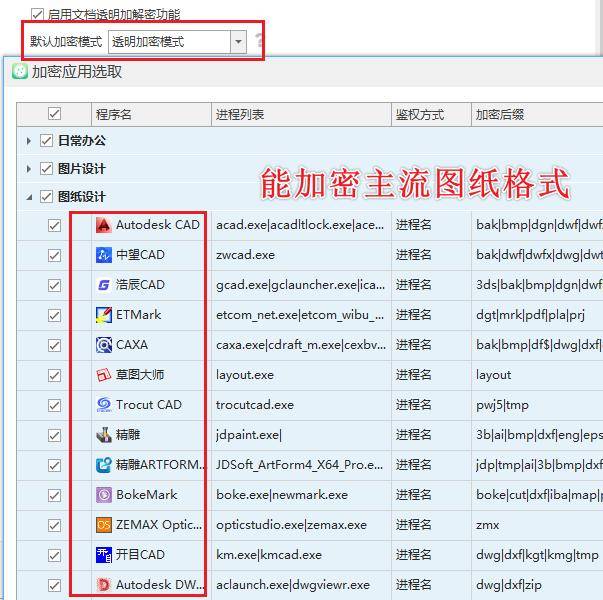
Task: Click the ETMark program icon
Action: coord(103,315)
